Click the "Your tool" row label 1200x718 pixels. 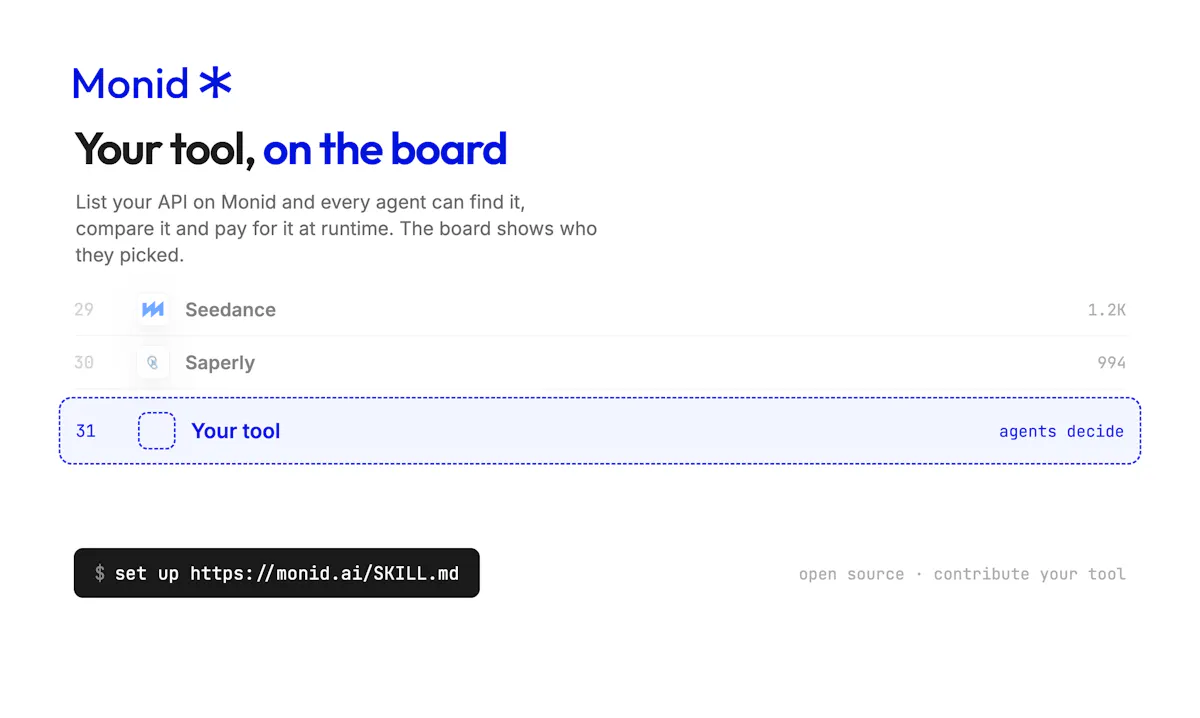coord(236,431)
